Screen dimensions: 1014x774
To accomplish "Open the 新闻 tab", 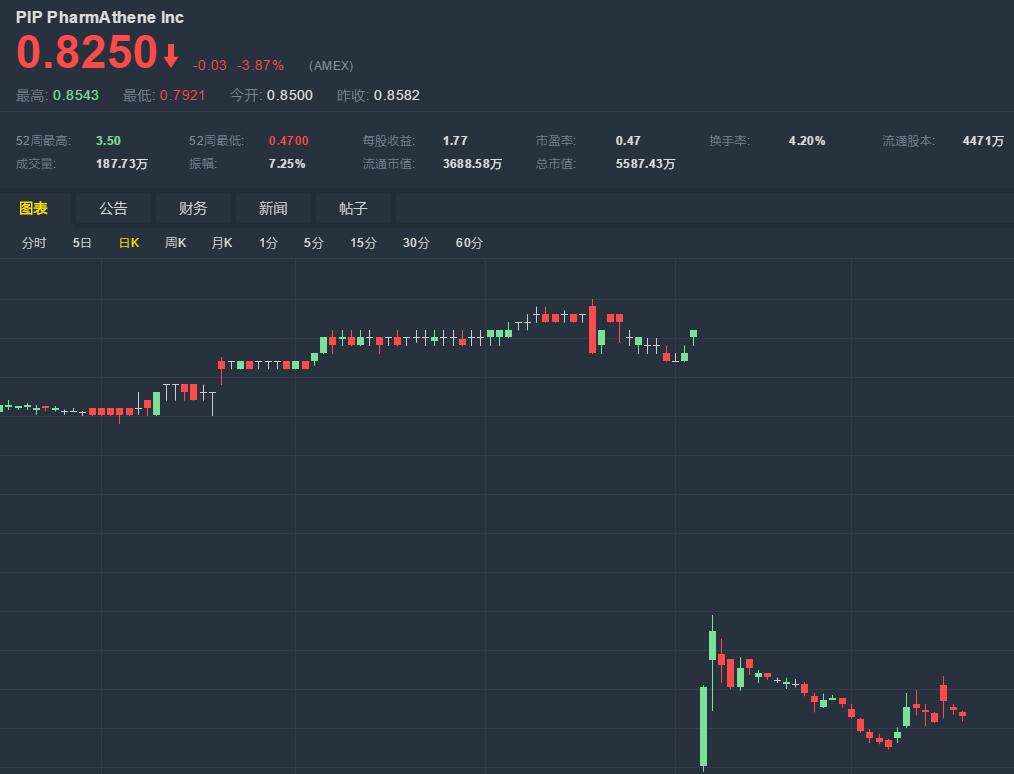I will click(x=273, y=208).
